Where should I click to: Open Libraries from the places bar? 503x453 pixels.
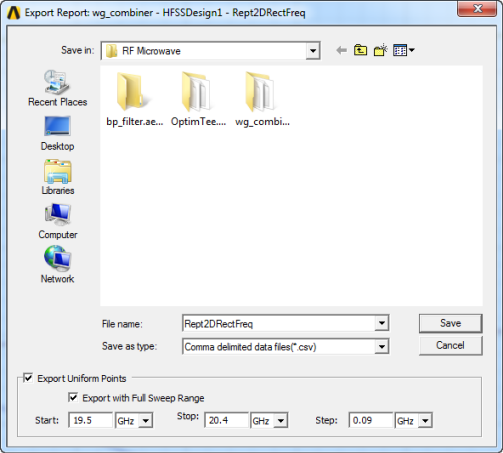(x=57, y=177)
